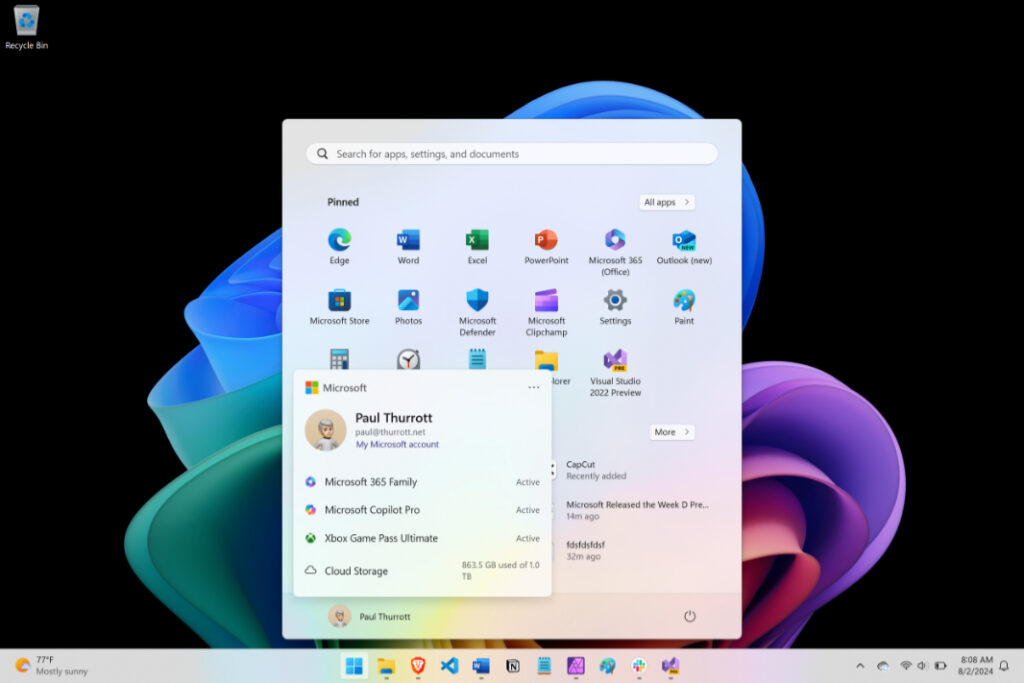Viewport: 1024px width, 683px height.
Task: Launch Visual Studio 2022 Preview
Action: 614,360
